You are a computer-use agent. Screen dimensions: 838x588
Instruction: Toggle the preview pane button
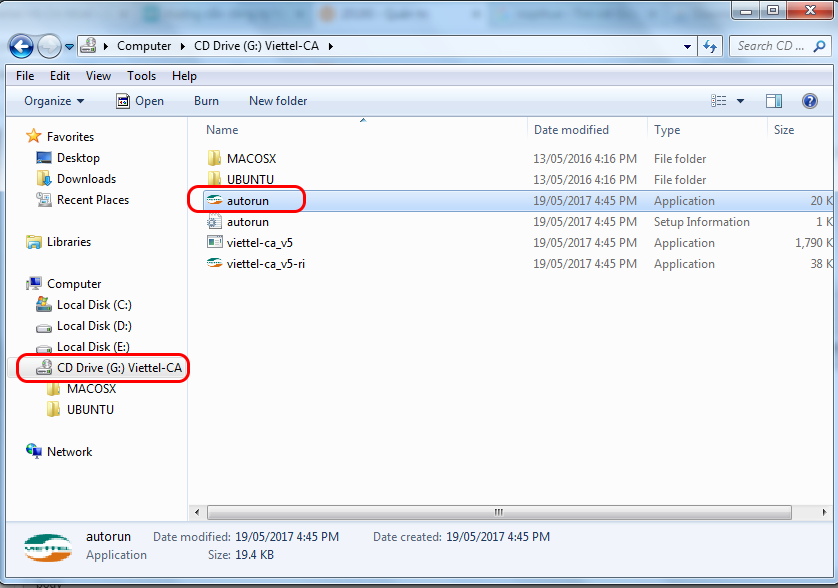pos(774,101)
